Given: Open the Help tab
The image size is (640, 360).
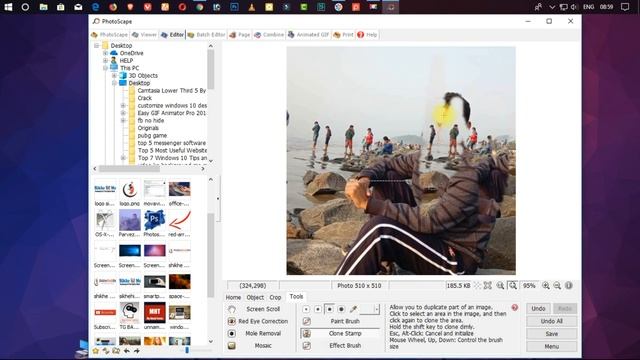Looking at the screenshot, I should (x=367, y=35).
